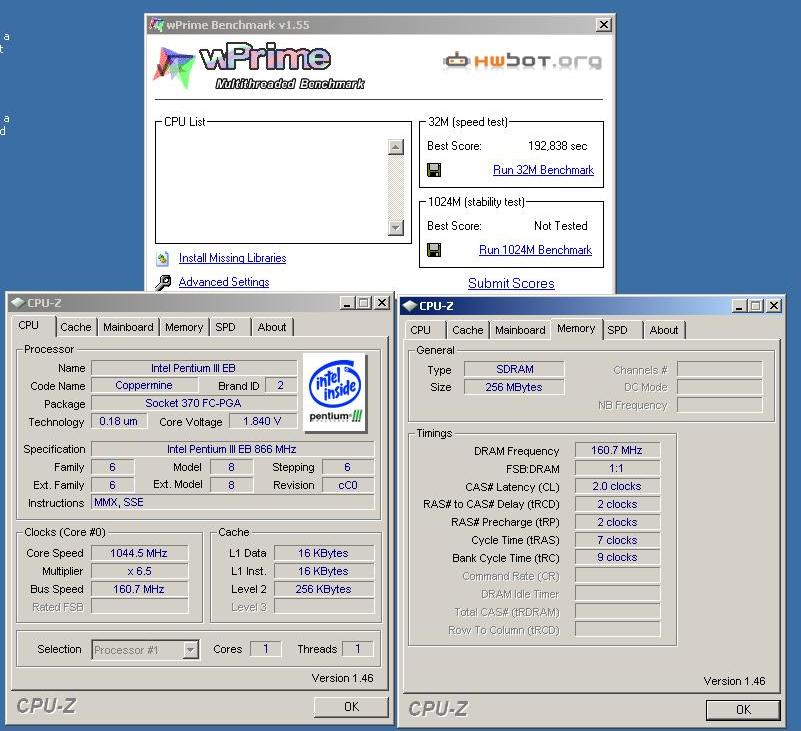Open About tab in right CPU-Z
Viewport: 801px width, 731px height.
coord(664,331)
